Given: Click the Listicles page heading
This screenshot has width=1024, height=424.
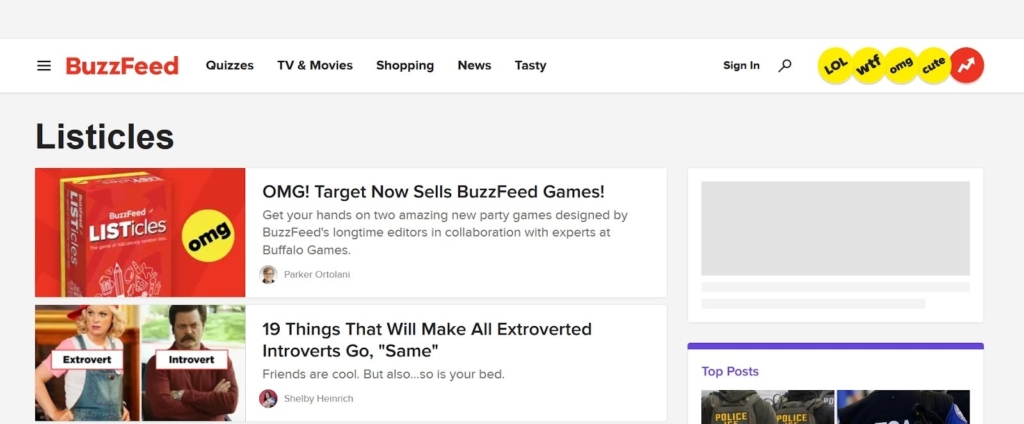Looking at the screenshot, I should click(104, 137).
